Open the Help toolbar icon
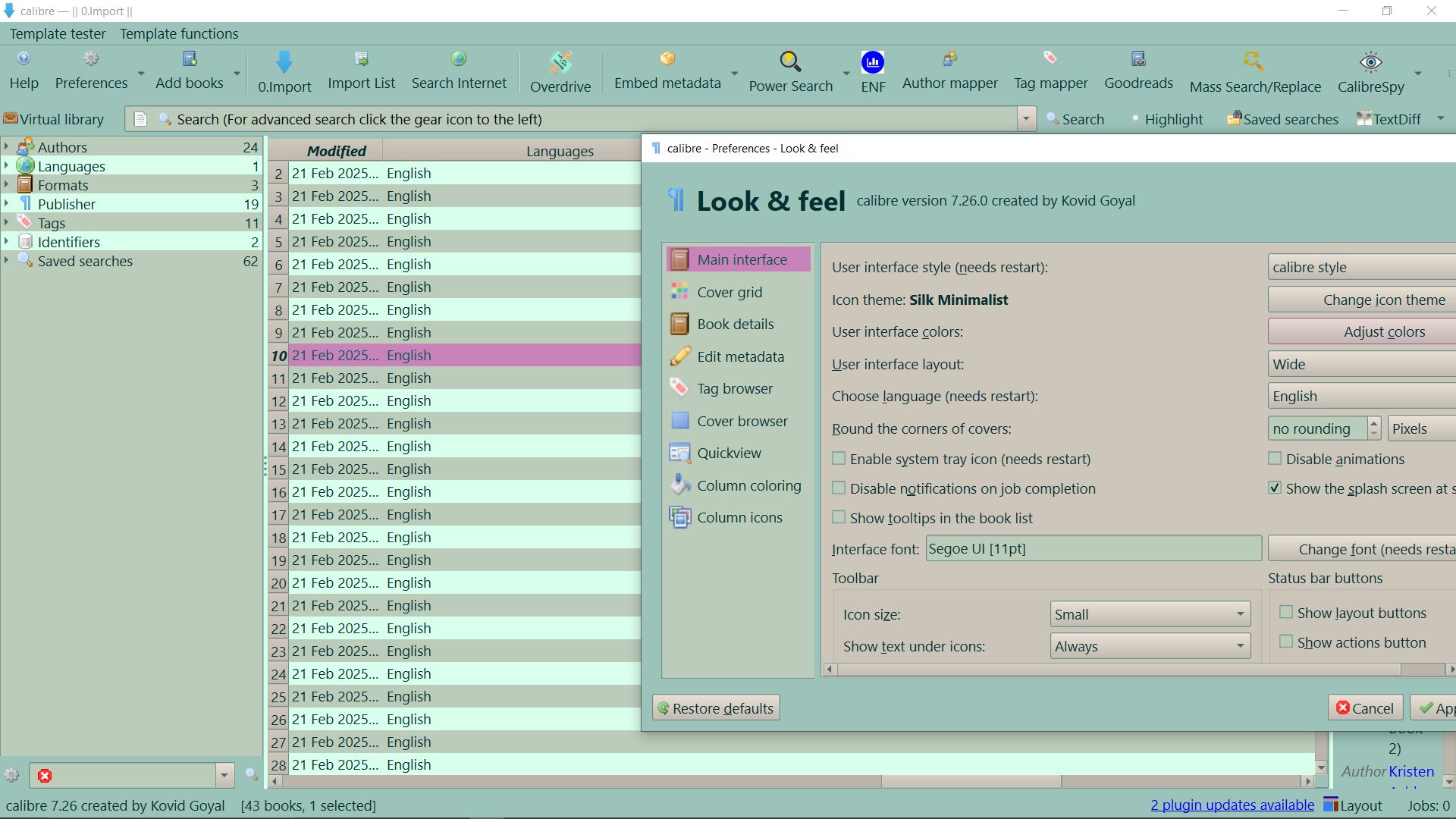This screenshot has width=1456, height=819. (x=24, y=71)
